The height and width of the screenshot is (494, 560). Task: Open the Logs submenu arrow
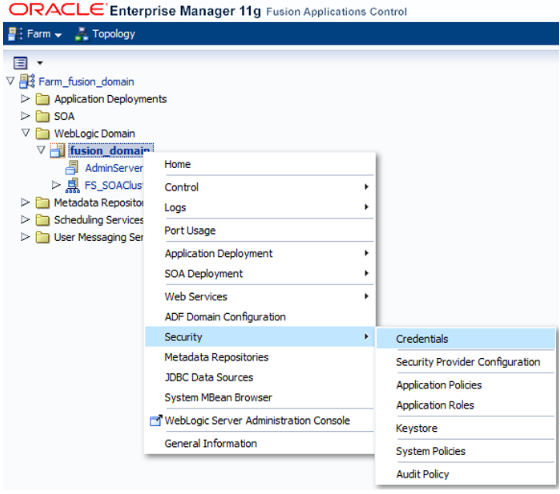click(366, 206)
